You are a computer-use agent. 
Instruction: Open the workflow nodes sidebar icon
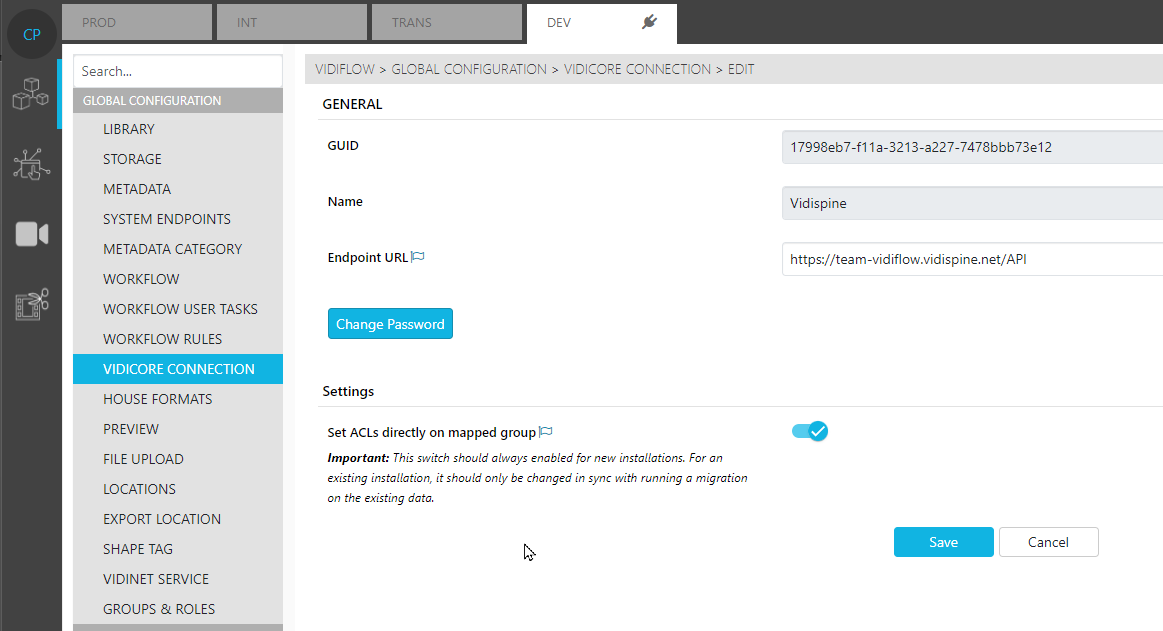pos(30,164)
